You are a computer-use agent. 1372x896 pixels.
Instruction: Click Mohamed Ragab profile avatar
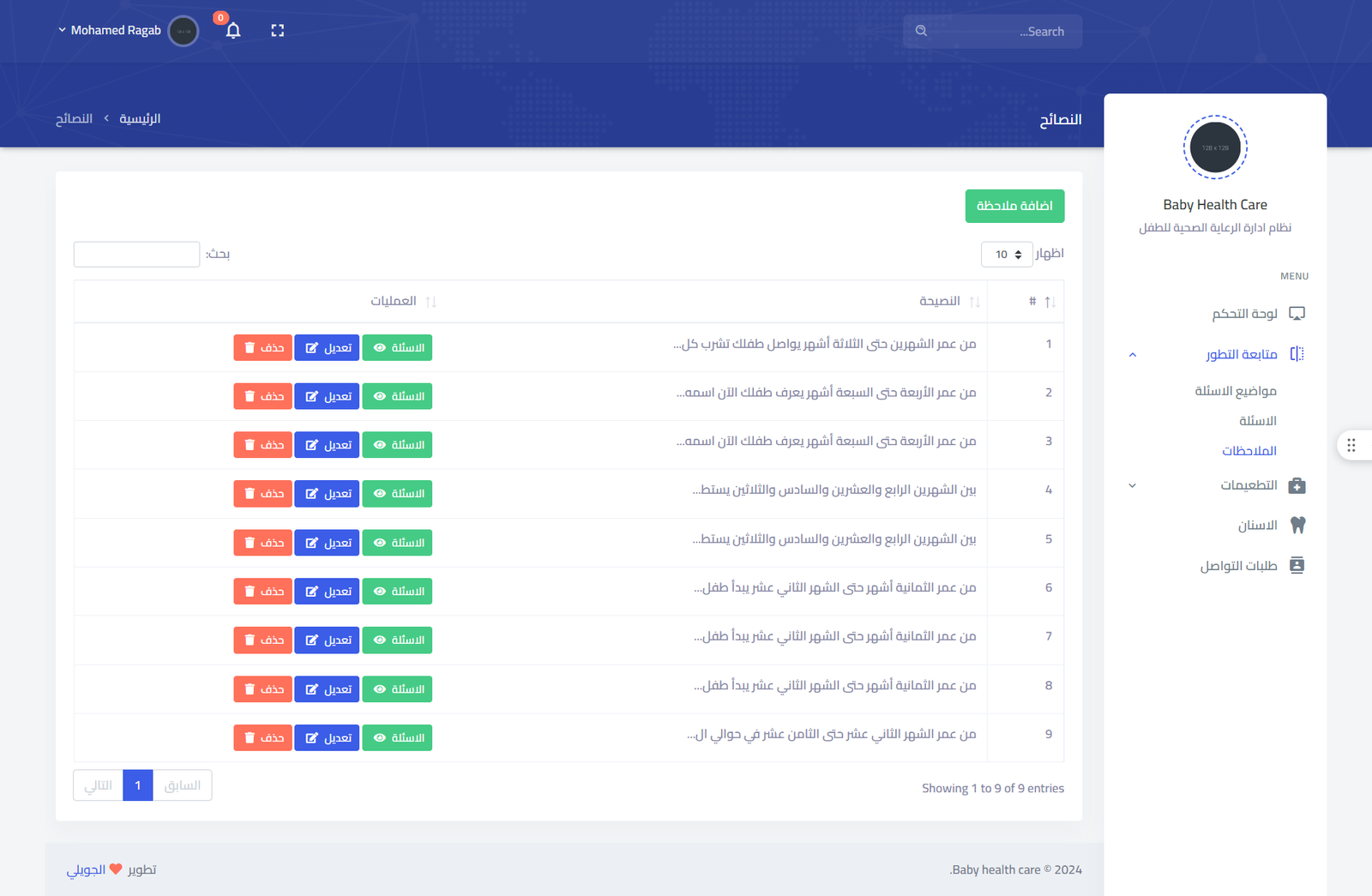coord(184,31)
